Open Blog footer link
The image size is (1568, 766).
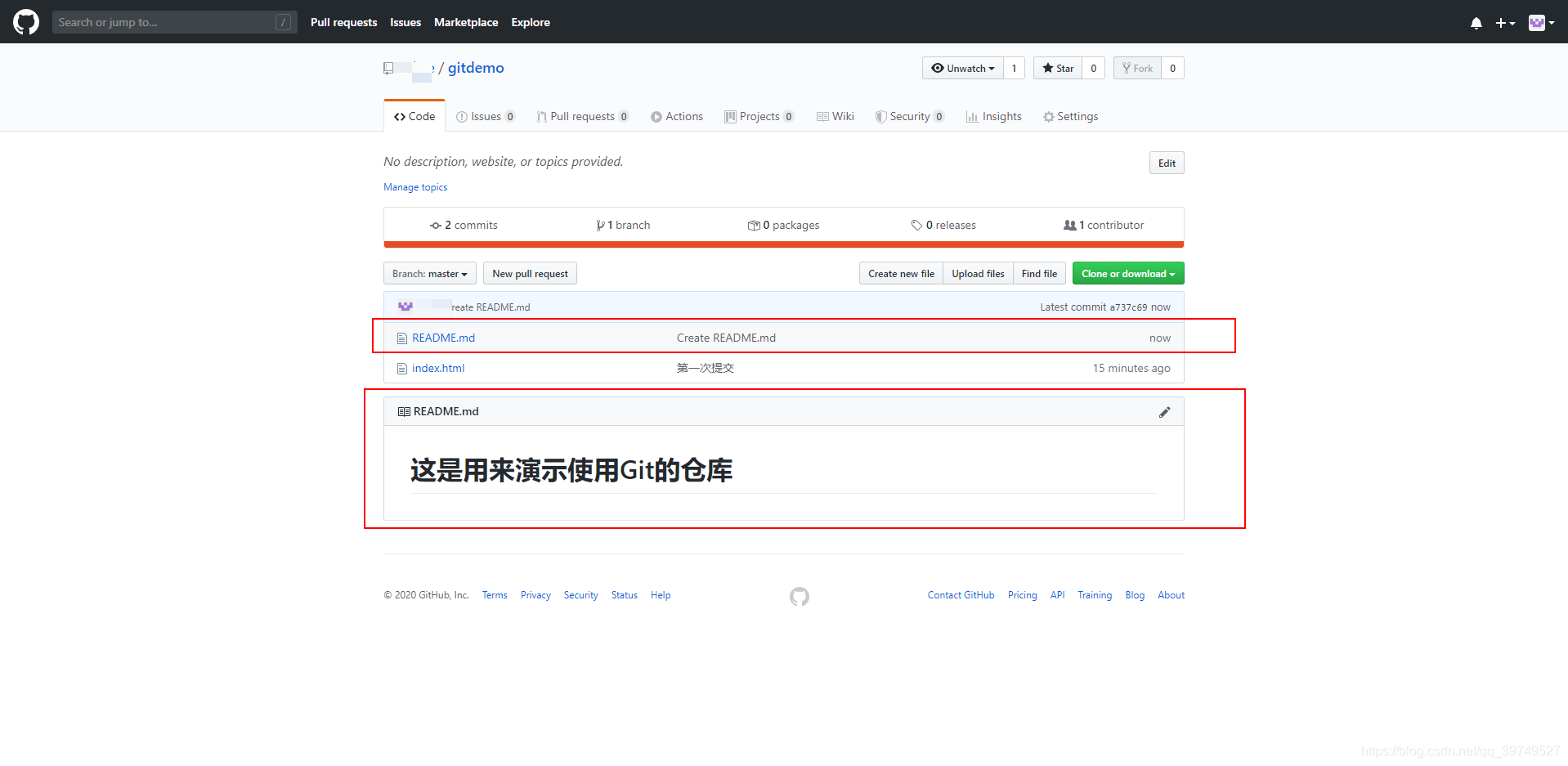coord(1135,595)
